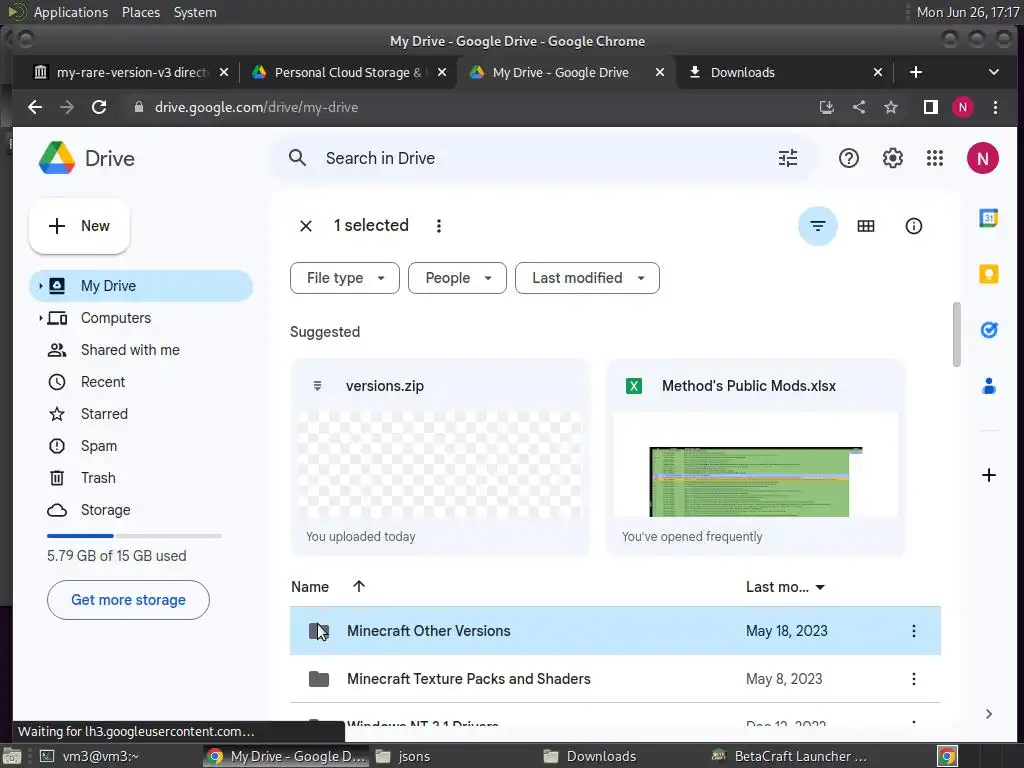
Task: Open Google Calendar side panel icon
Action: pyautogui.click(x=988, y=218)
